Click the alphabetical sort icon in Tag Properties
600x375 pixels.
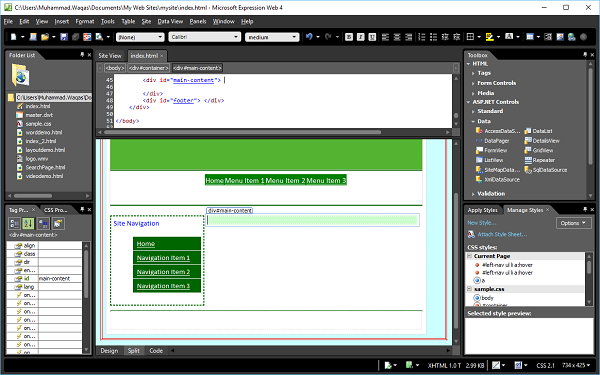pyautogui.click(x=28, y=223)
